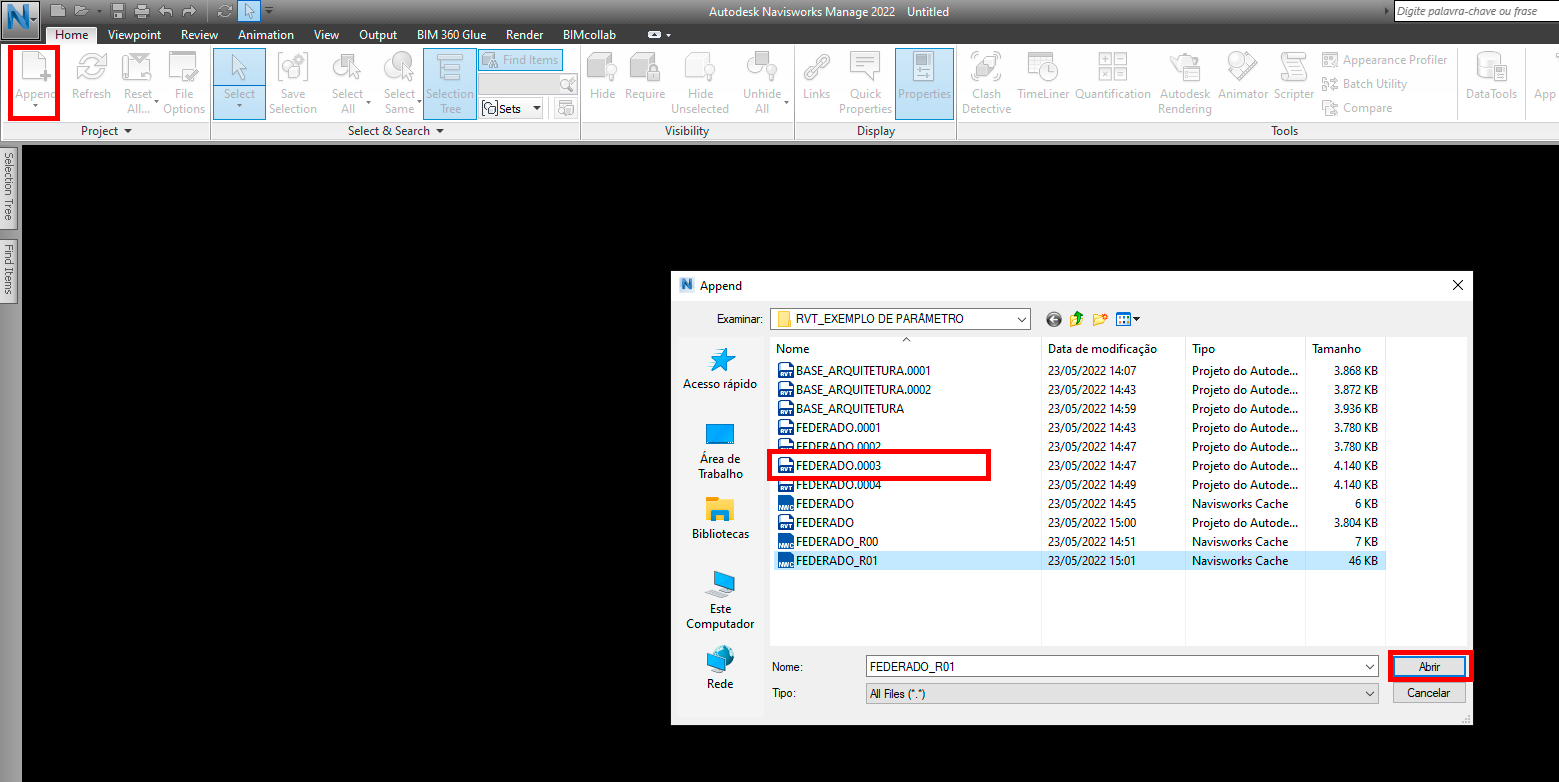Open the DataTools tool
This screenshot has width=1559, height=782.
[1491, 77]
